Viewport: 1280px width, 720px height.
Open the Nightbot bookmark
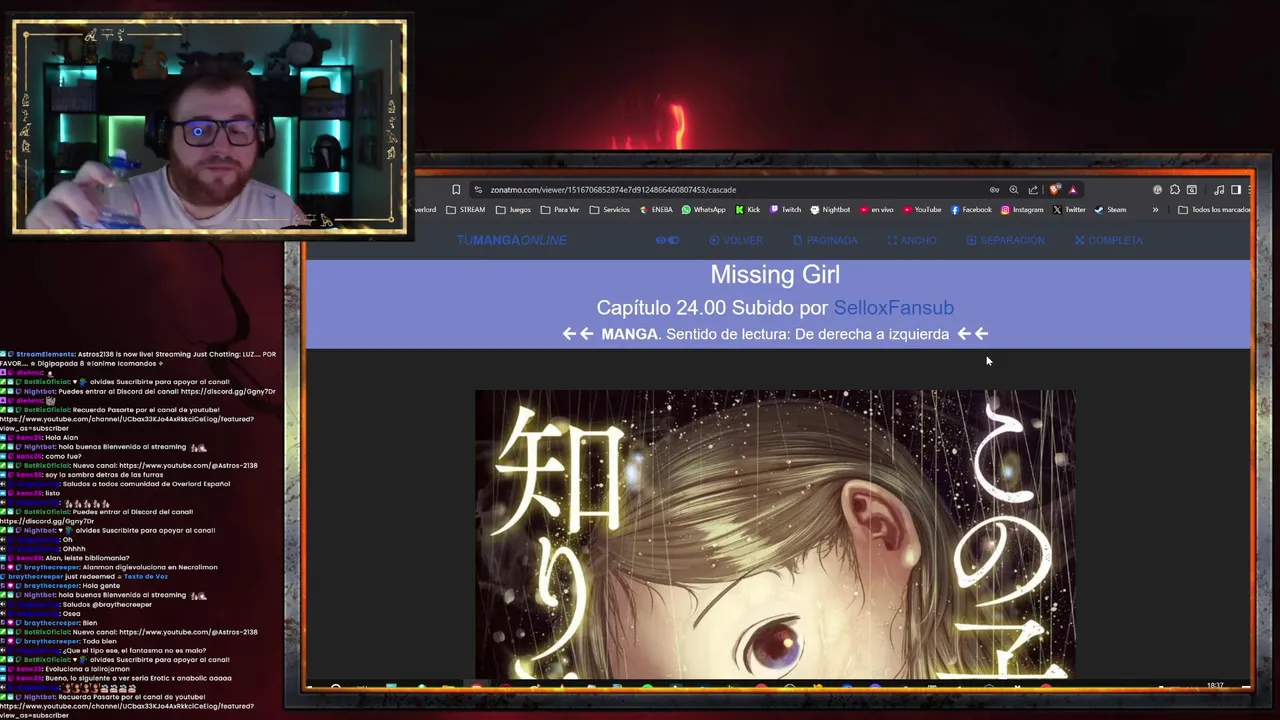click(x=830, y=210)
